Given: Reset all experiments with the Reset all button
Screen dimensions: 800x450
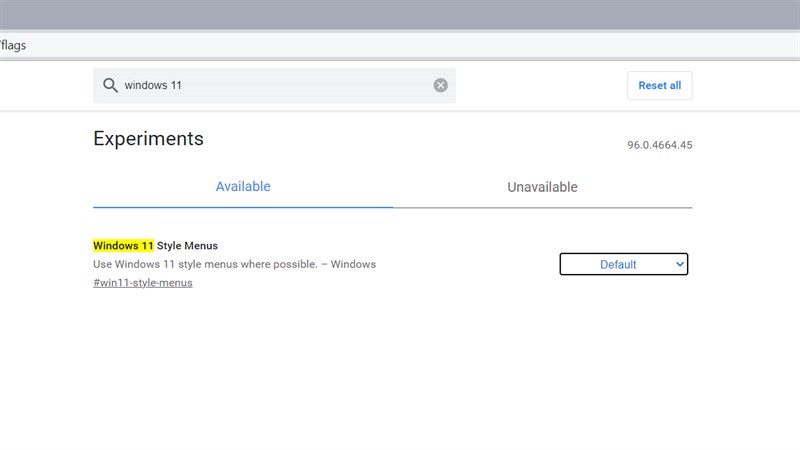Looking at the screenshot, I should (x=660, y=85).
